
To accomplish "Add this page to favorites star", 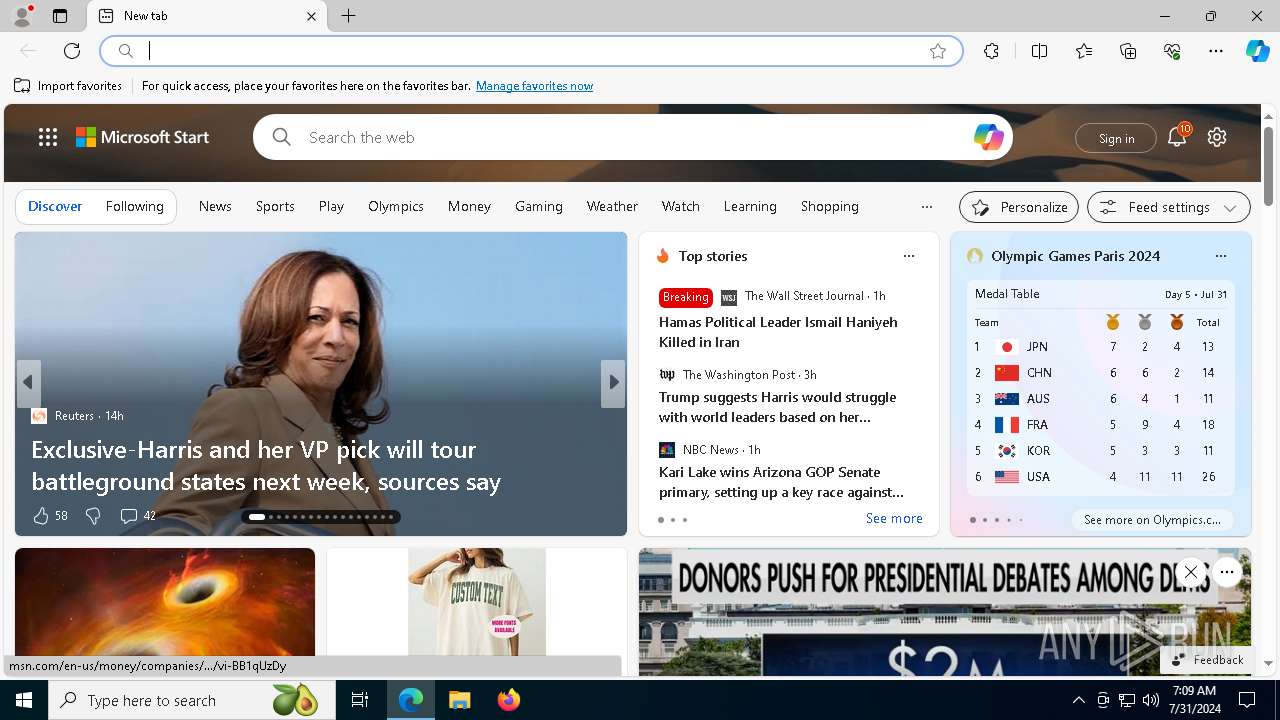I will pos(938,51).
